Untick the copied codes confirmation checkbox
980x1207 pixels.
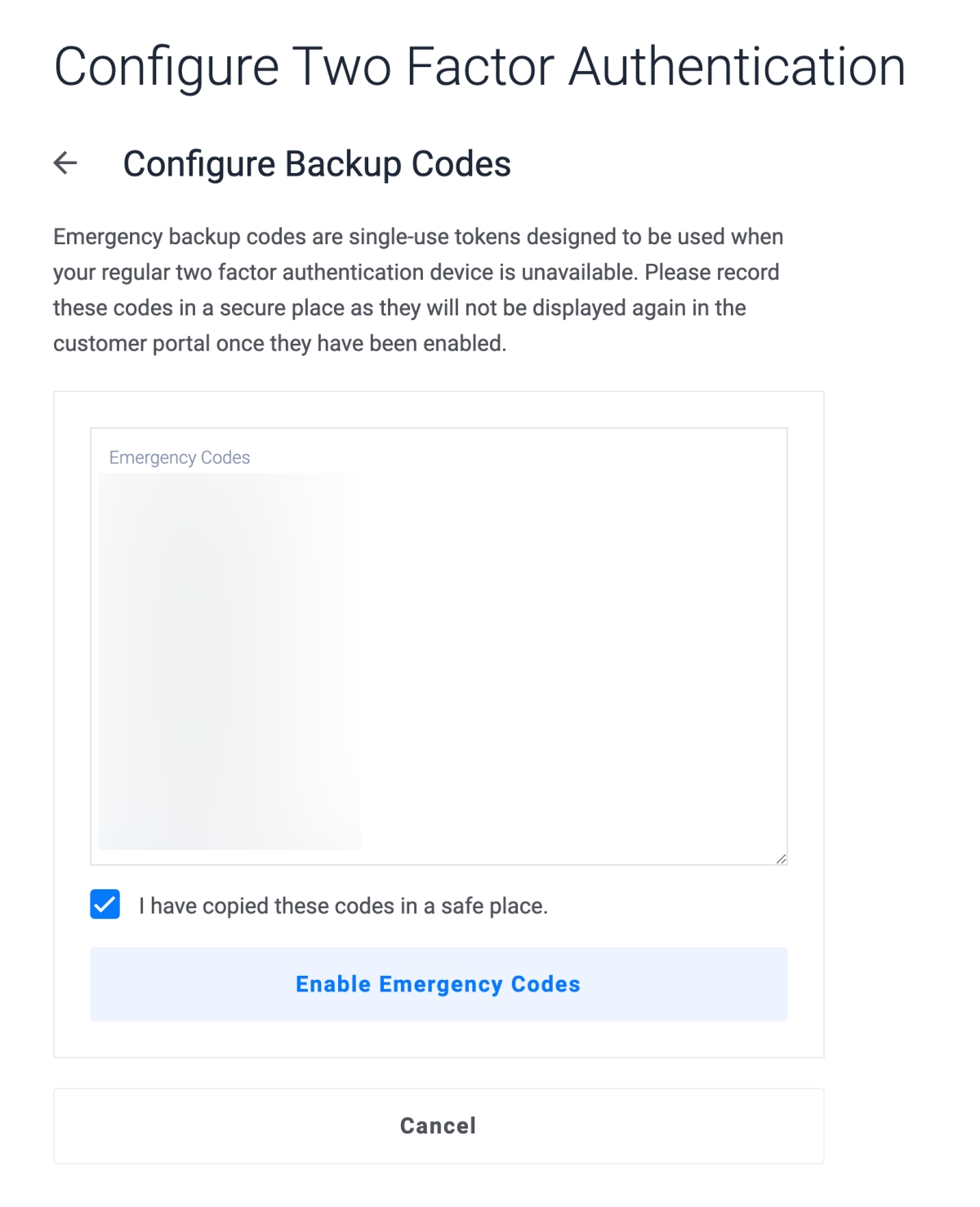[x=105, y=905]
